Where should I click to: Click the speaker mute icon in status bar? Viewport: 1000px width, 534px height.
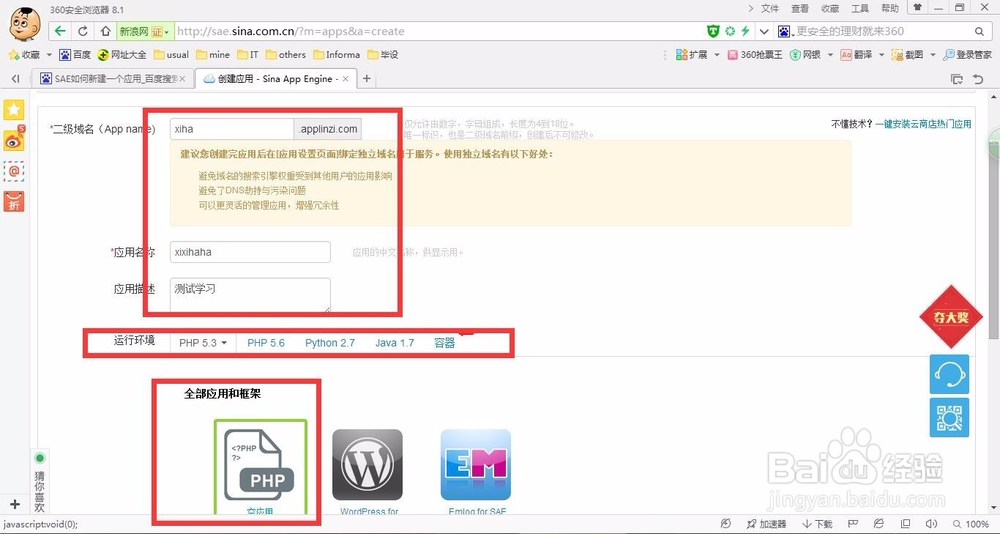tap(930, 524)
